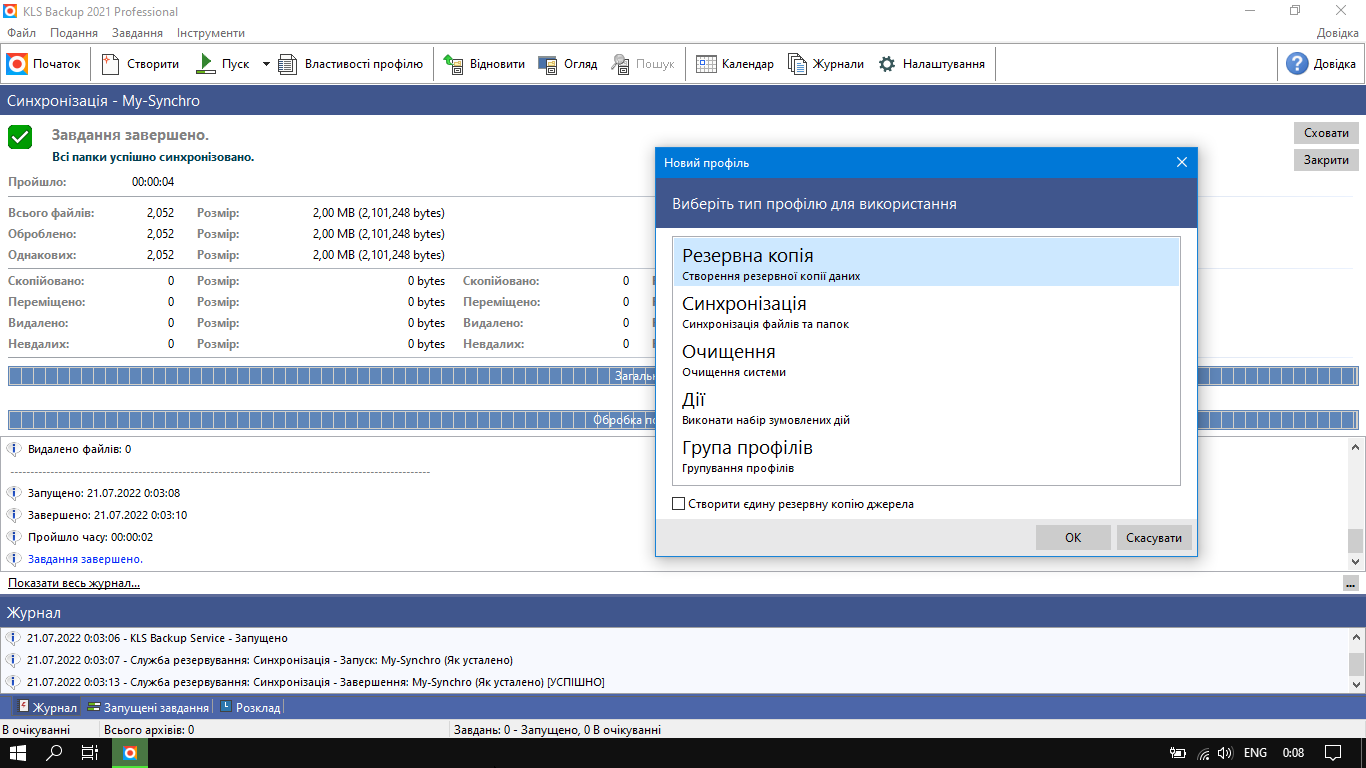Open the Огляд browse toolbar button
Image resolution: width=1366 pixels, height=768 pixels.
click(568, 64)
